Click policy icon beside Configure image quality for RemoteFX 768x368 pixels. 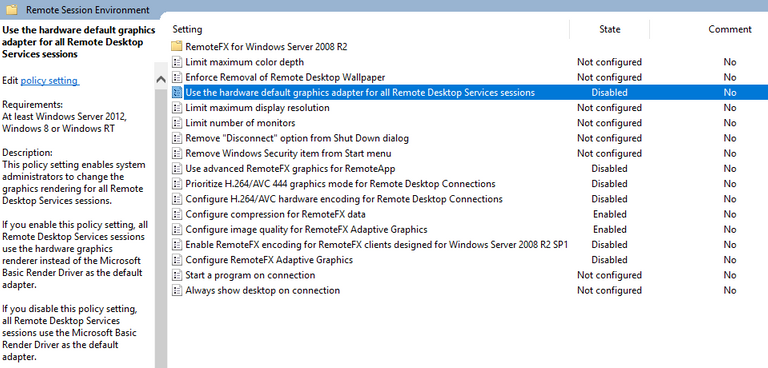[x=177, y=229]
